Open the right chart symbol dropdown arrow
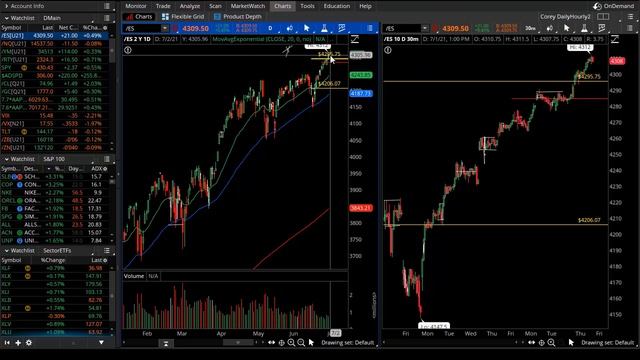The image size is (640, 360). pyautogui.click(x=425, y=28)
